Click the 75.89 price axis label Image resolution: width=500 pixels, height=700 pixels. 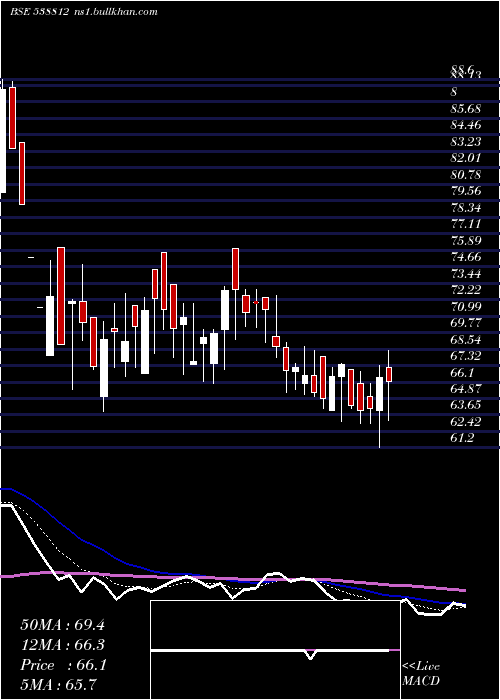[465, 241]
